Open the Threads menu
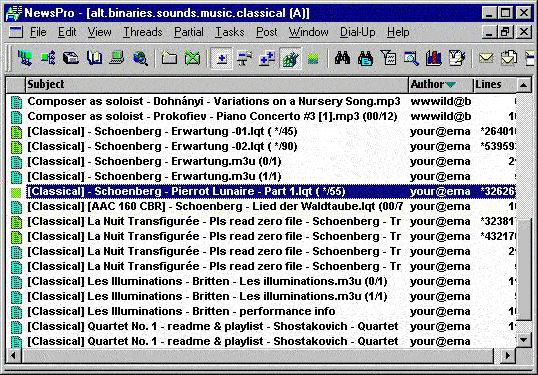The image size is (538, 375). pyautogui.click(x=143, y=32)
